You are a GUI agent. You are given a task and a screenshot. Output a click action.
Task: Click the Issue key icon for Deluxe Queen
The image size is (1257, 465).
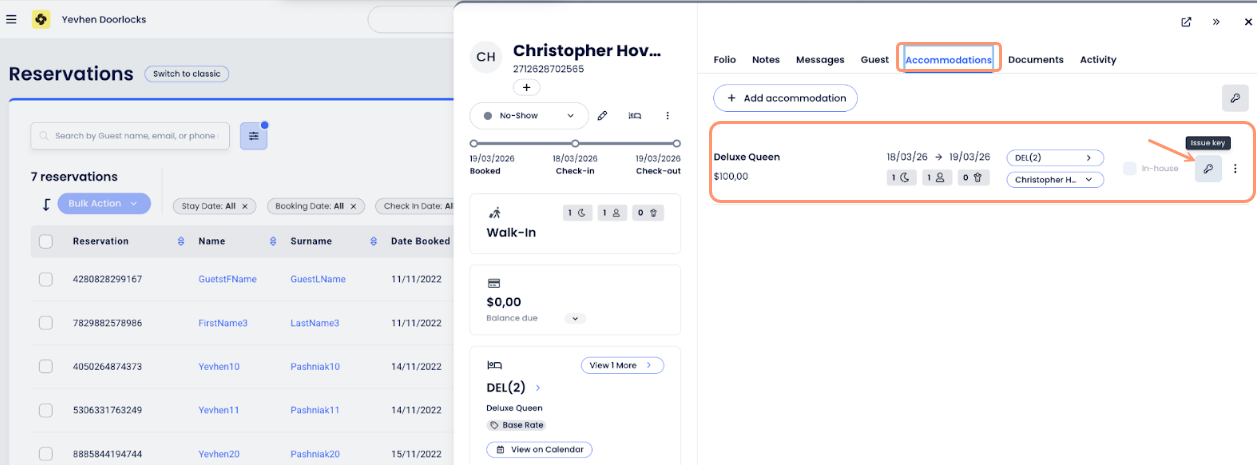pyautogui.click(x=1208, y=169)
